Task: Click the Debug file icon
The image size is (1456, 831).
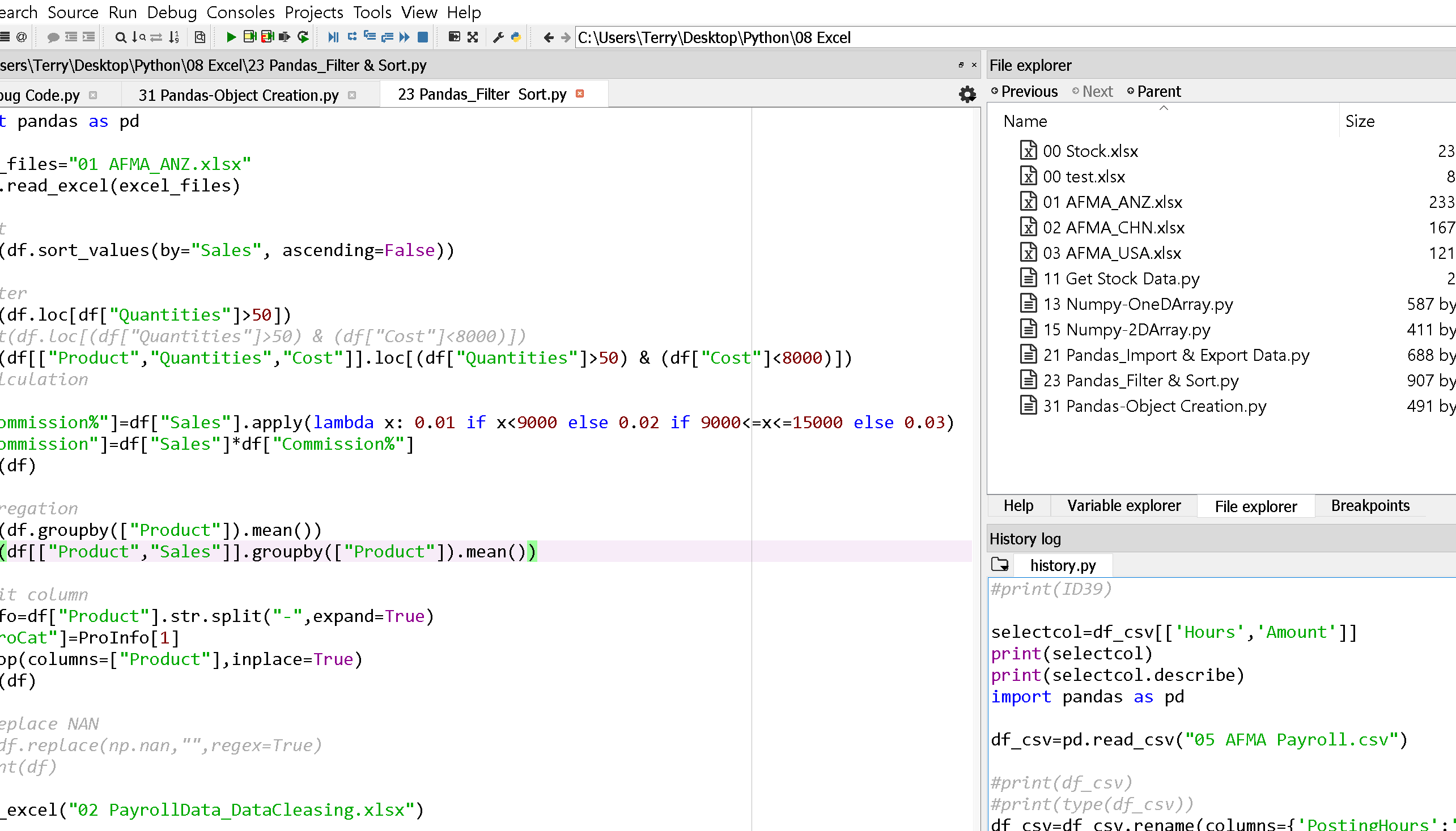Action: 333,37
